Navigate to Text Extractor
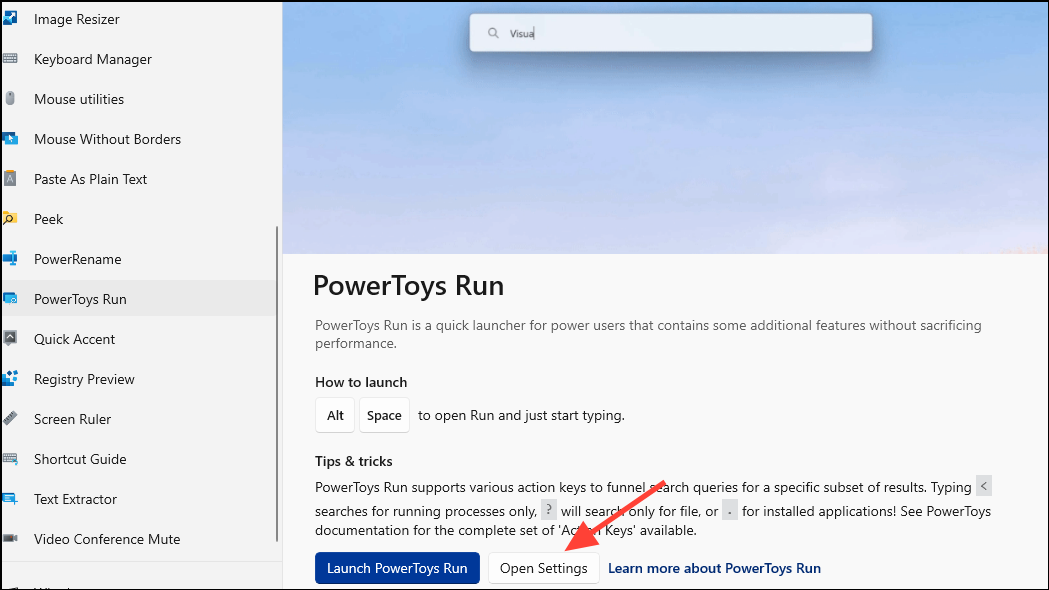Screen dimensions: 1049x590 point(139,499)
